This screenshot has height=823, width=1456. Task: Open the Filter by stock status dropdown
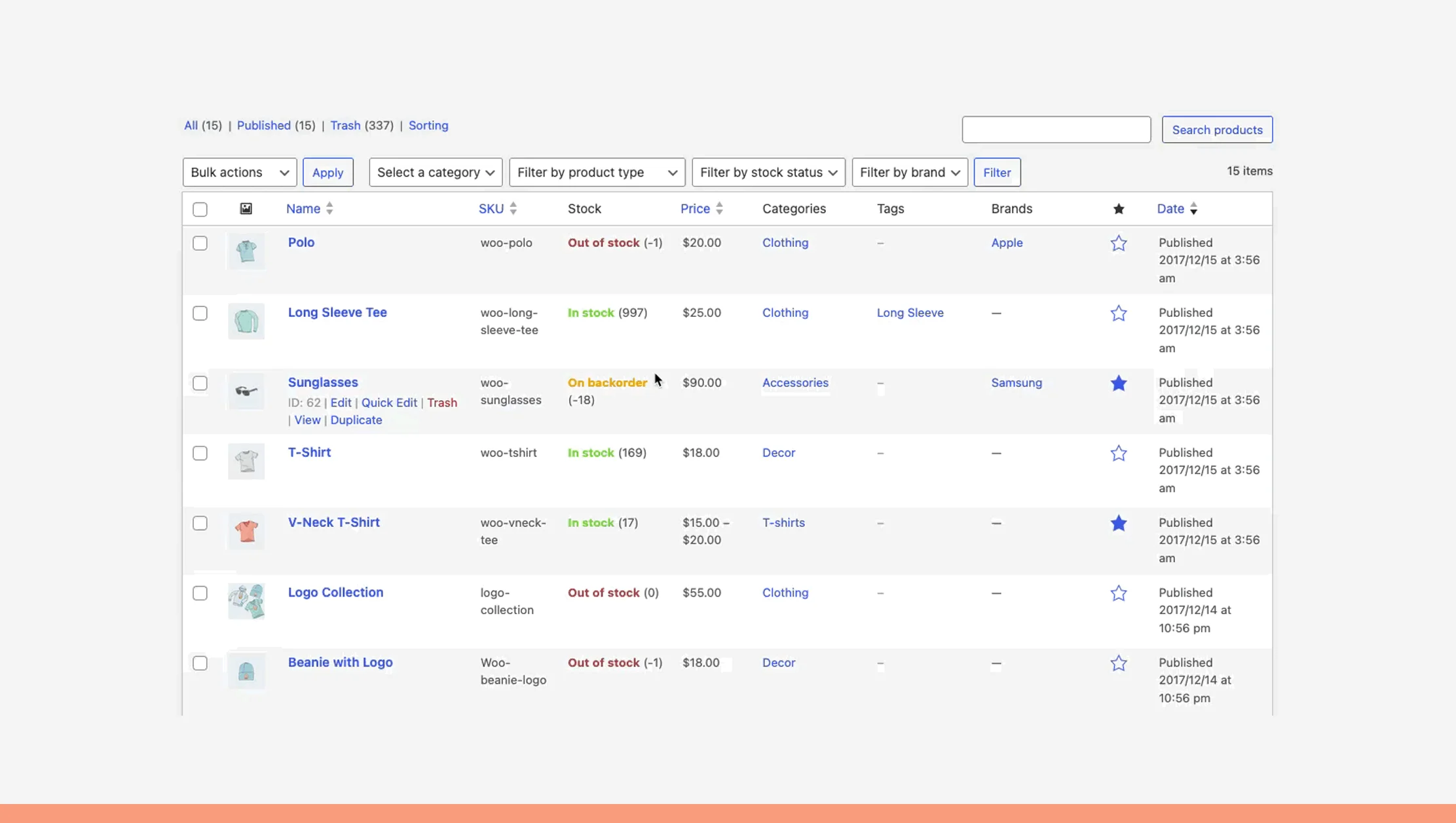[768, 172]
